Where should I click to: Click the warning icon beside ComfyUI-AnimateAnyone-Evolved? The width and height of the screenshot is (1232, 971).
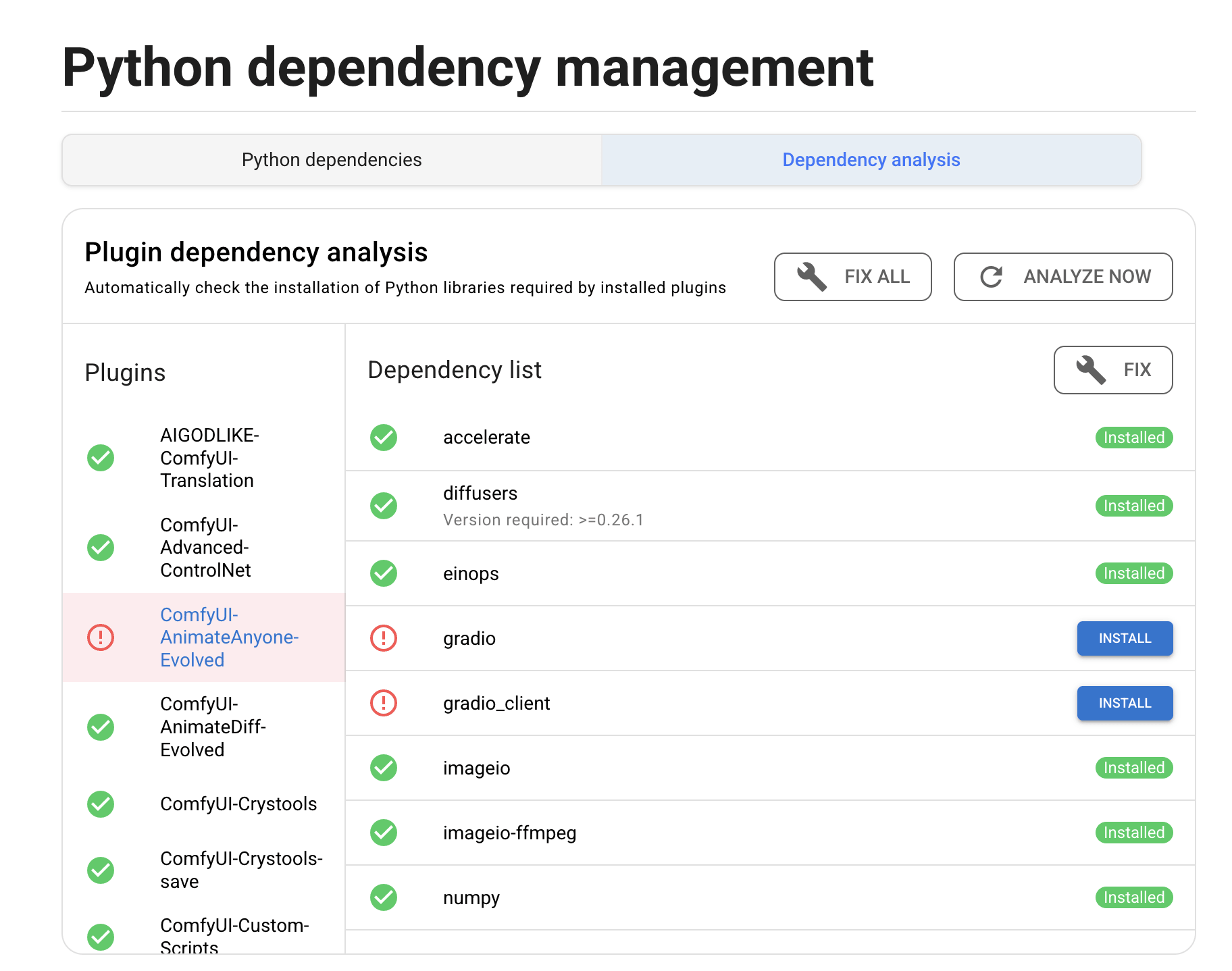(x=101, y=637)
